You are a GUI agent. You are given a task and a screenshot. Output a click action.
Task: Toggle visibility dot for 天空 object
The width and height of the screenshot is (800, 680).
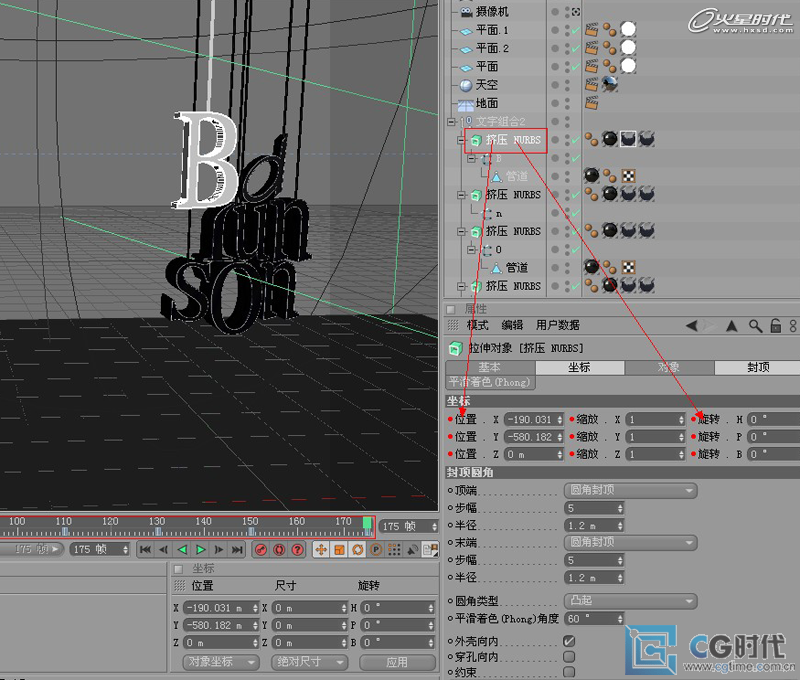[x=555, y=85]
